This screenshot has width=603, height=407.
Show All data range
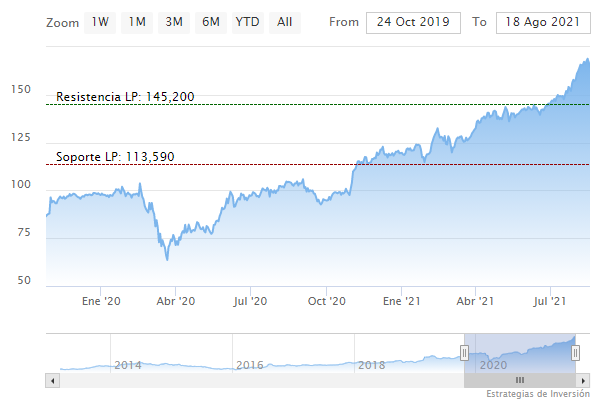pos(285,22)
